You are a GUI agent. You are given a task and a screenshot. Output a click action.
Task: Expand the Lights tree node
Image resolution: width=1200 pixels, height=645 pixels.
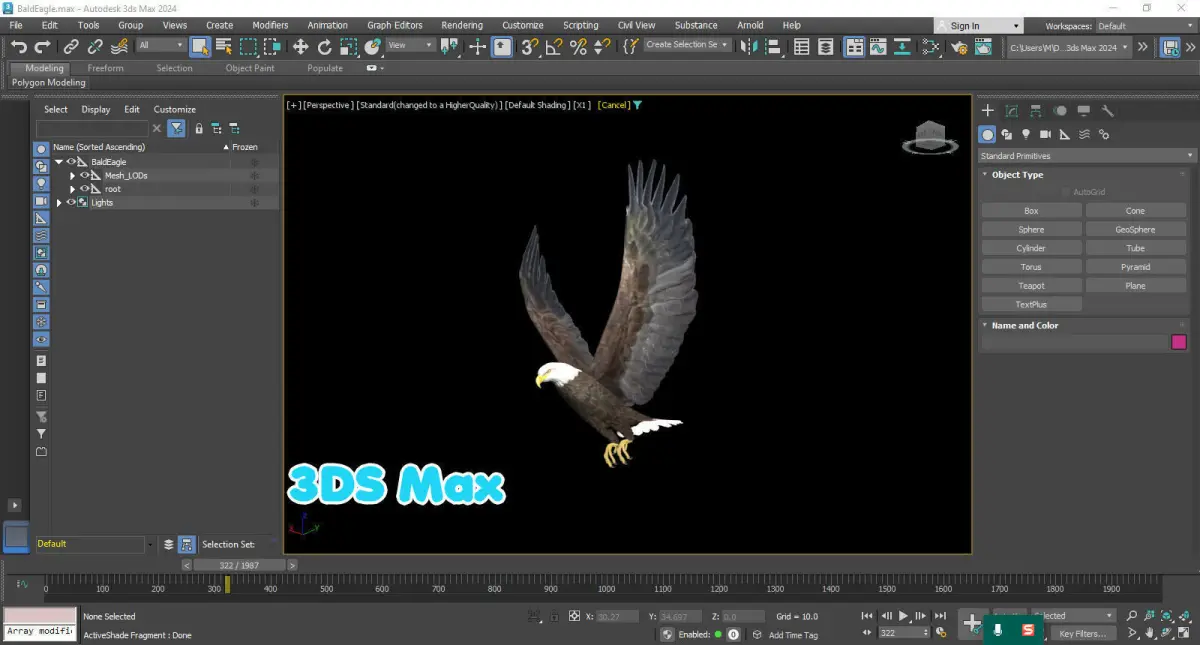[x=59, y=202]
